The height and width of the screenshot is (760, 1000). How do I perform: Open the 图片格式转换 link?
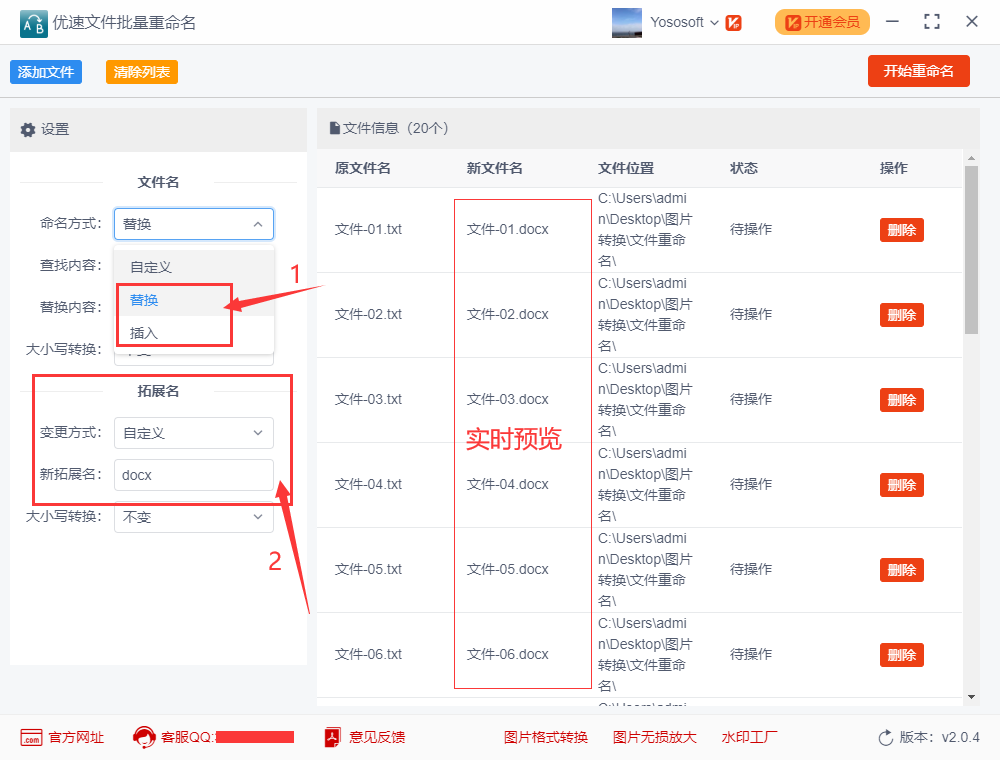pos(546,737)
